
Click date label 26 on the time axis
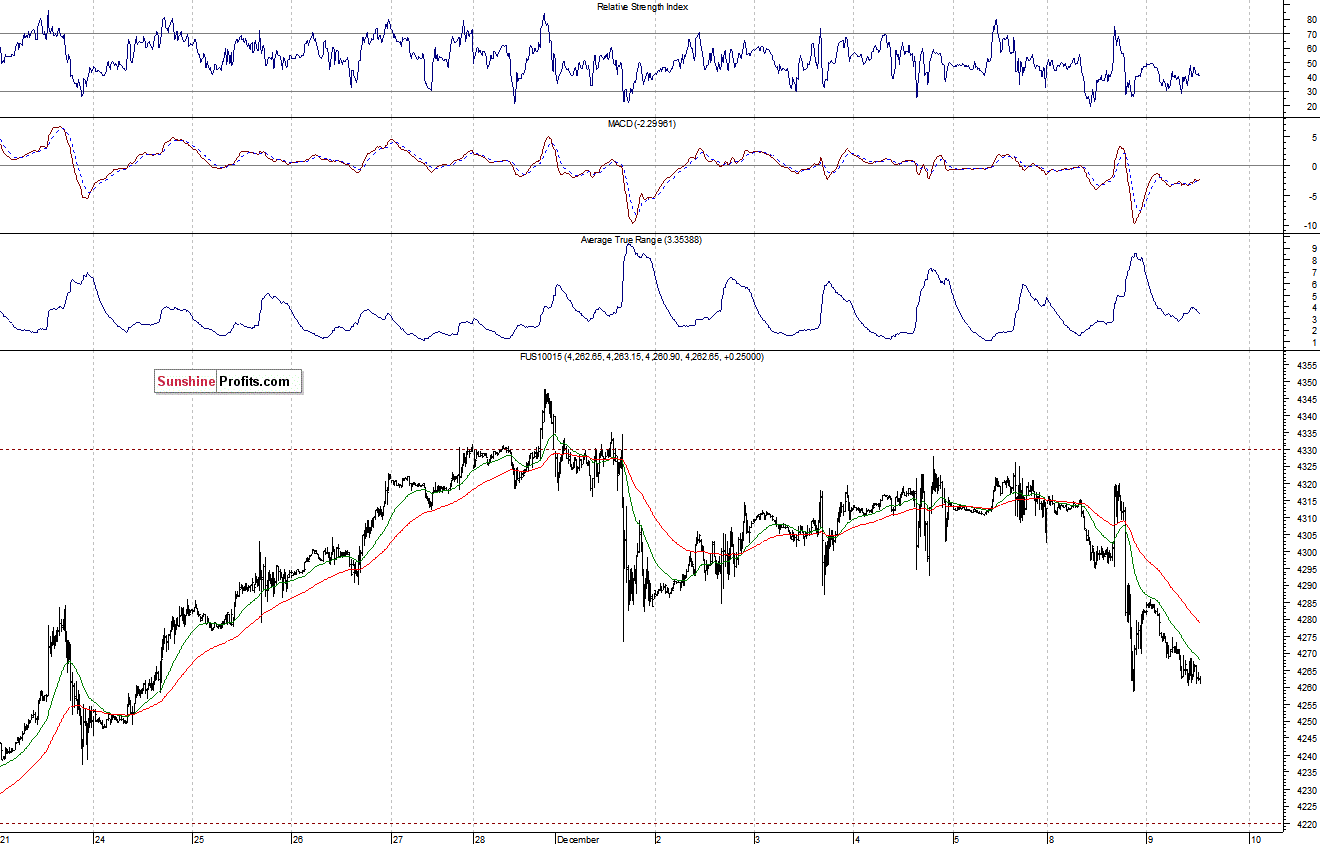point(297,838)
